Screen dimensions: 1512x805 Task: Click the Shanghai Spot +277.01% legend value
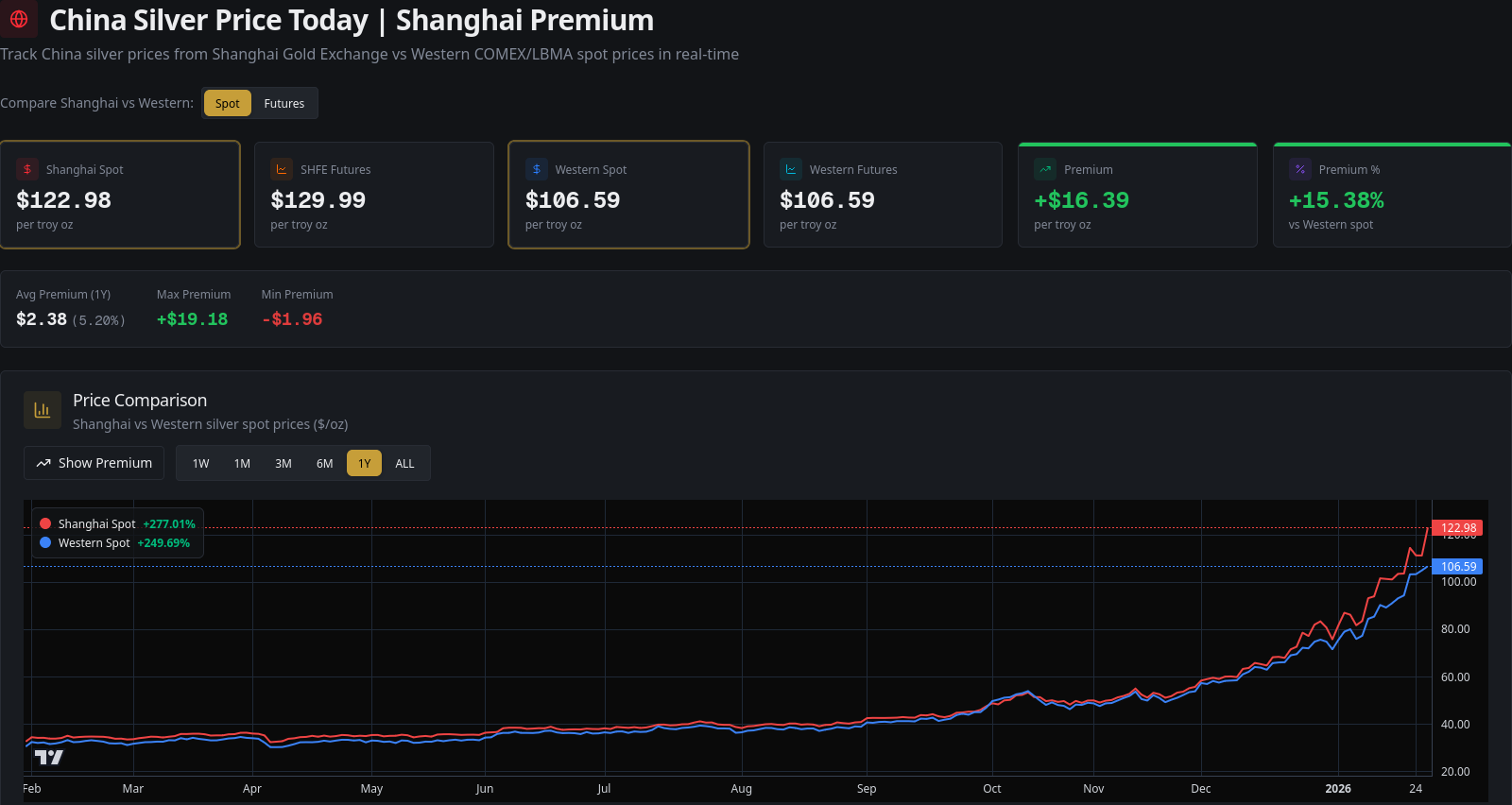[x=169, y=524]
